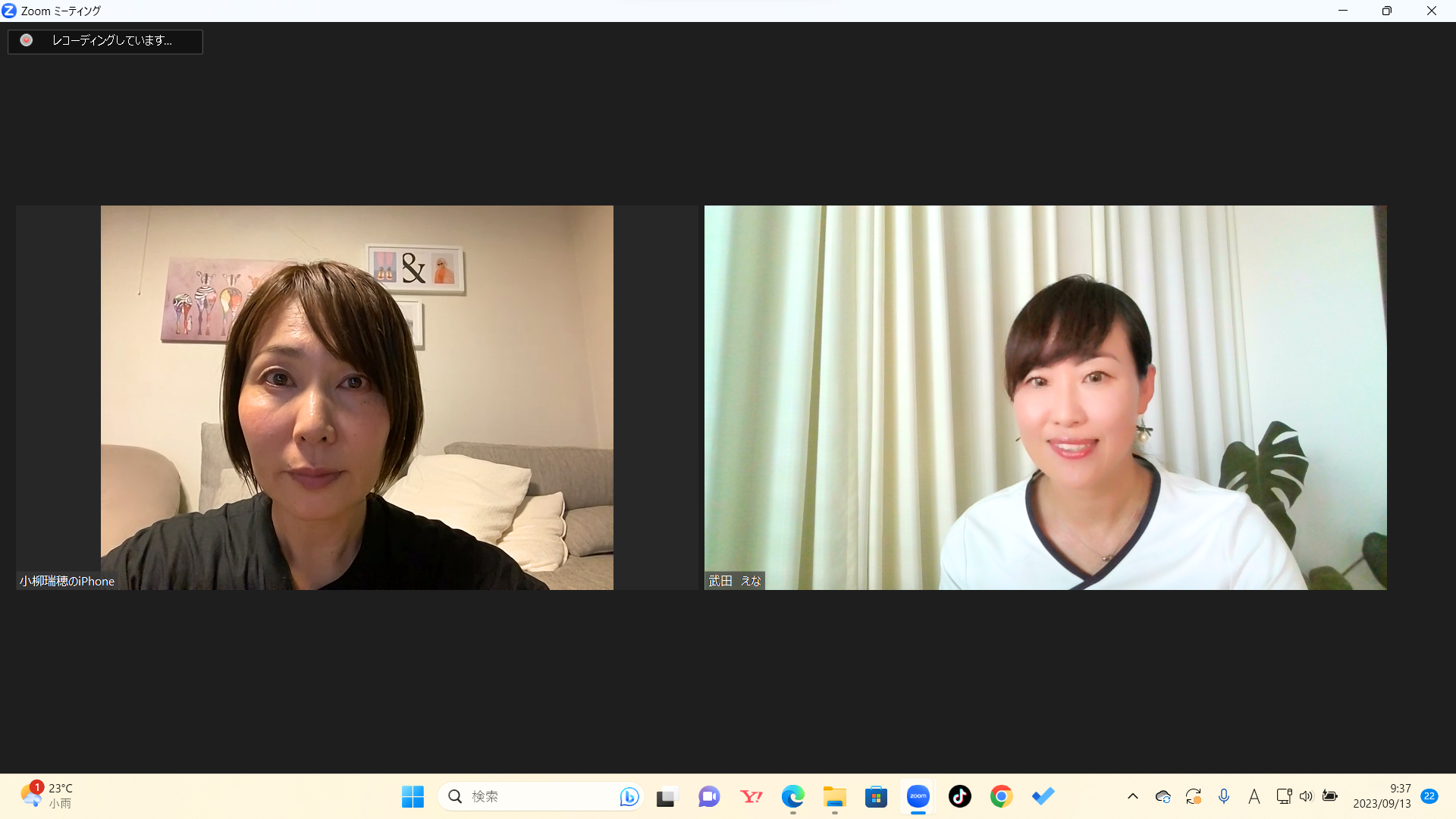Image resolution: width=1456 pixels, height=819 pixels.
Task: Open Microsoft To Do checkmark icon
Action: coord(1043,796)
